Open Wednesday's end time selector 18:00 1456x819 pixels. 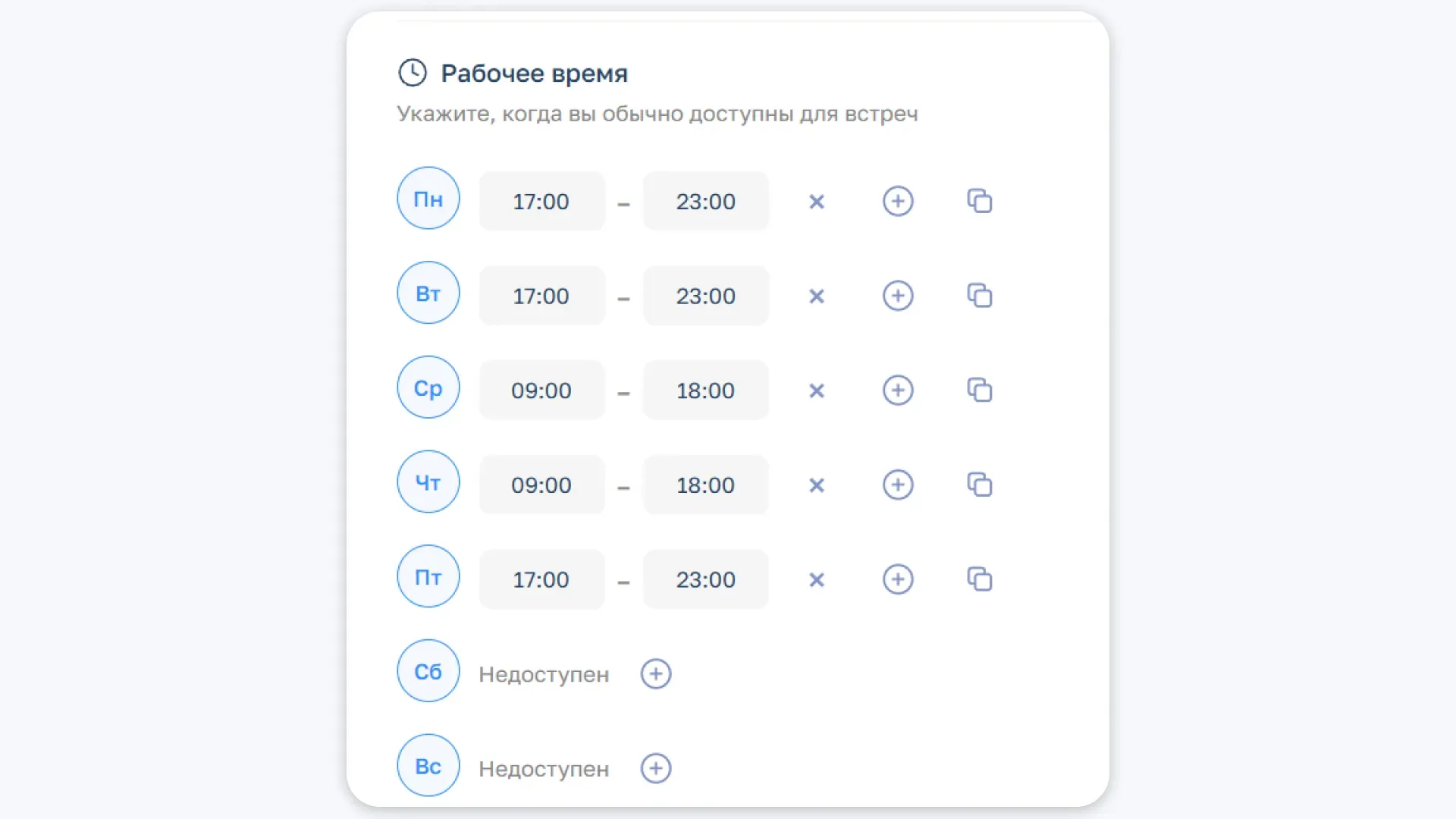pos(705,391)
